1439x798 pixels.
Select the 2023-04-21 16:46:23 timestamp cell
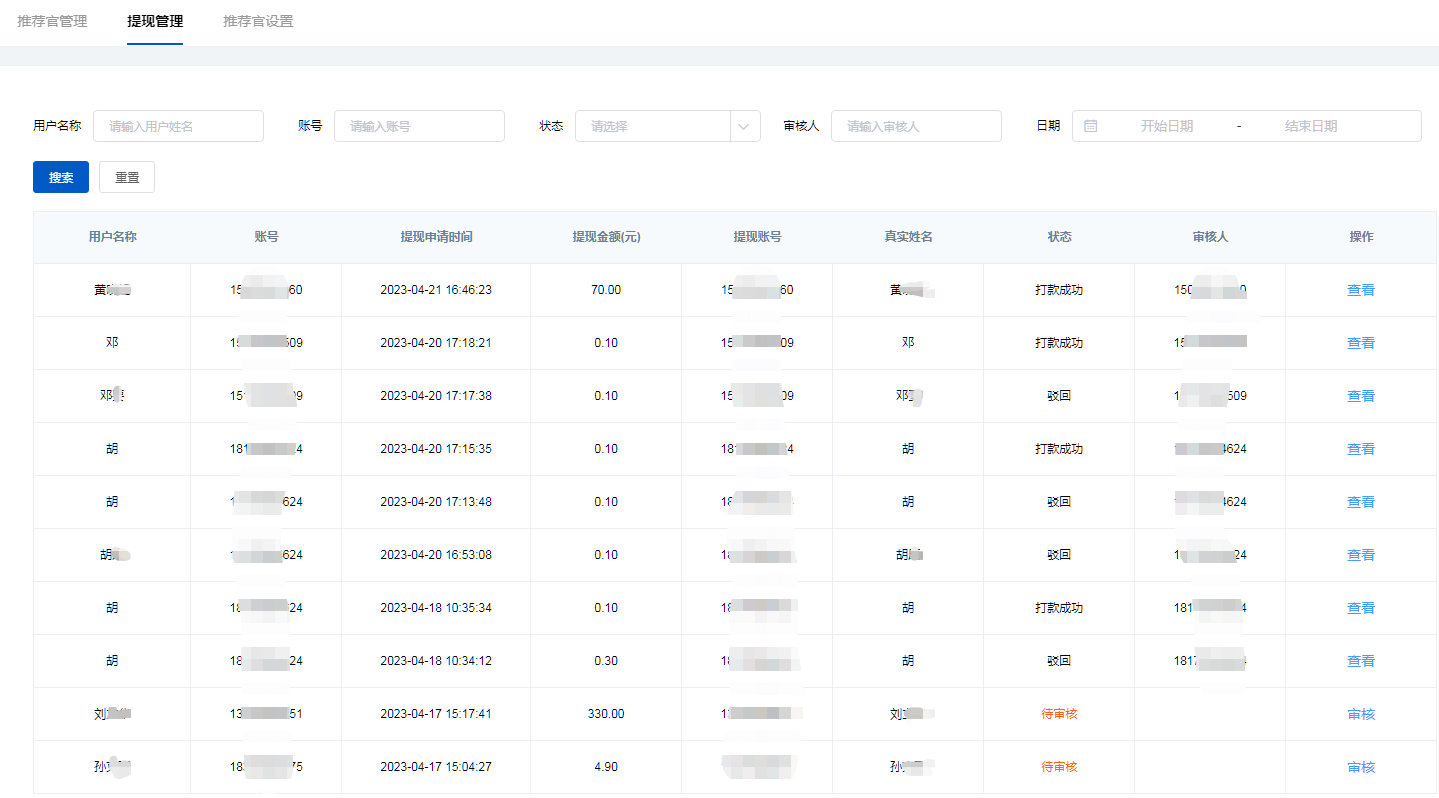436,290
